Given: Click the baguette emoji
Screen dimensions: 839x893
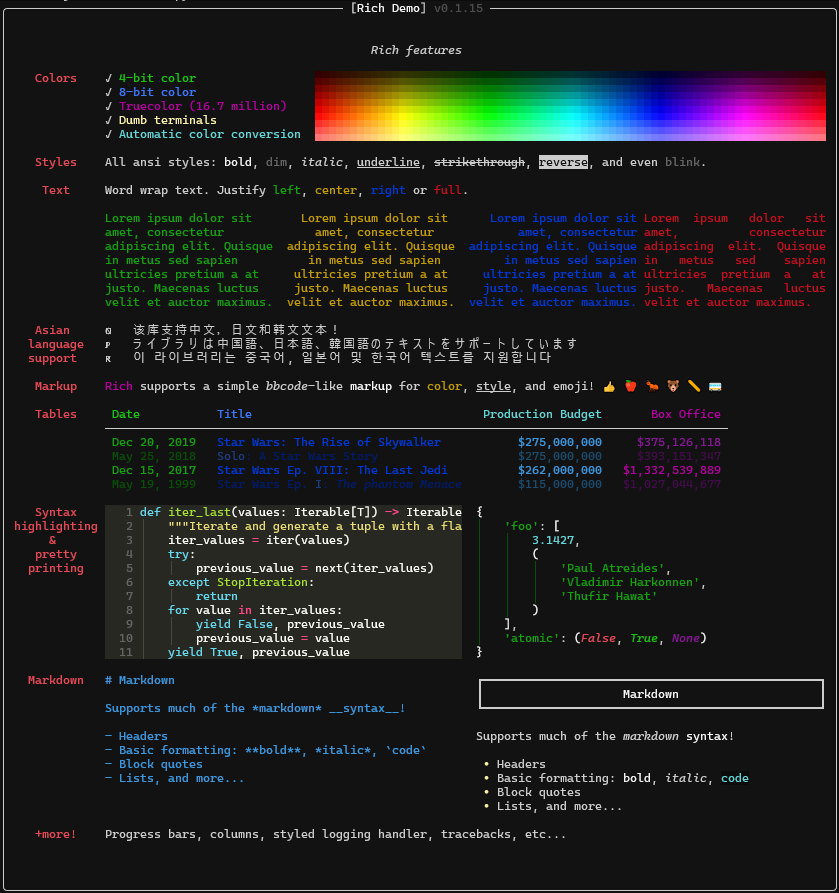Looking at the screenshot, I should [694, 386].
